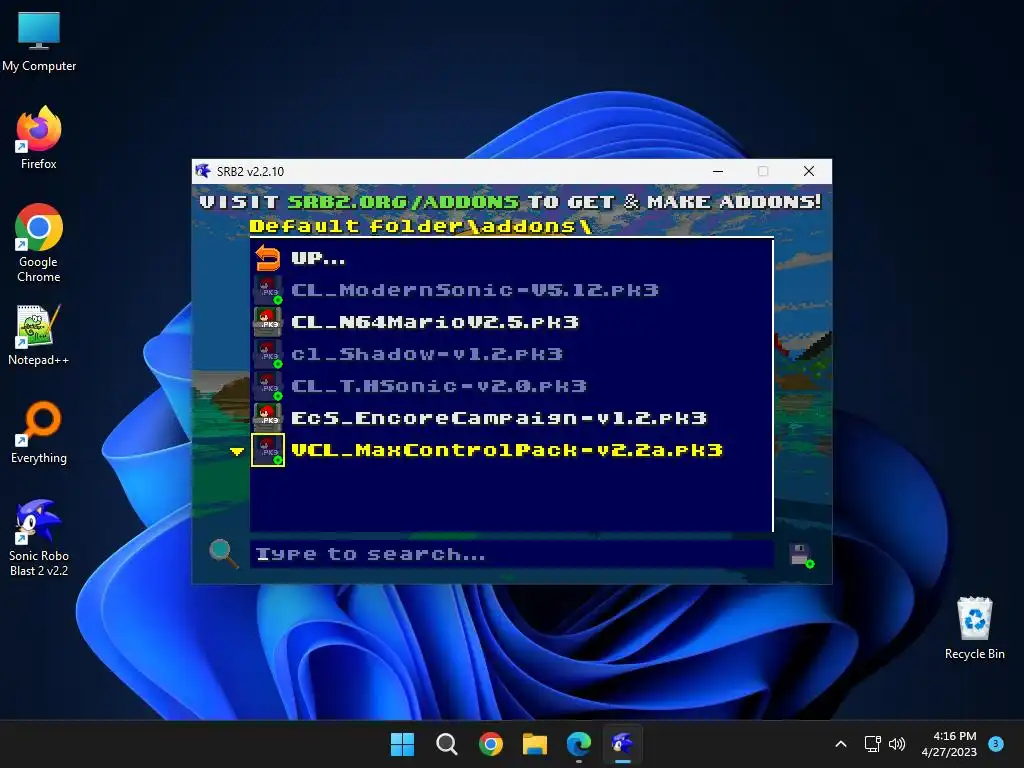Select the Recycle Bin desktop icon
Screen dimensions: 1024x768
(x=974, y=628)
